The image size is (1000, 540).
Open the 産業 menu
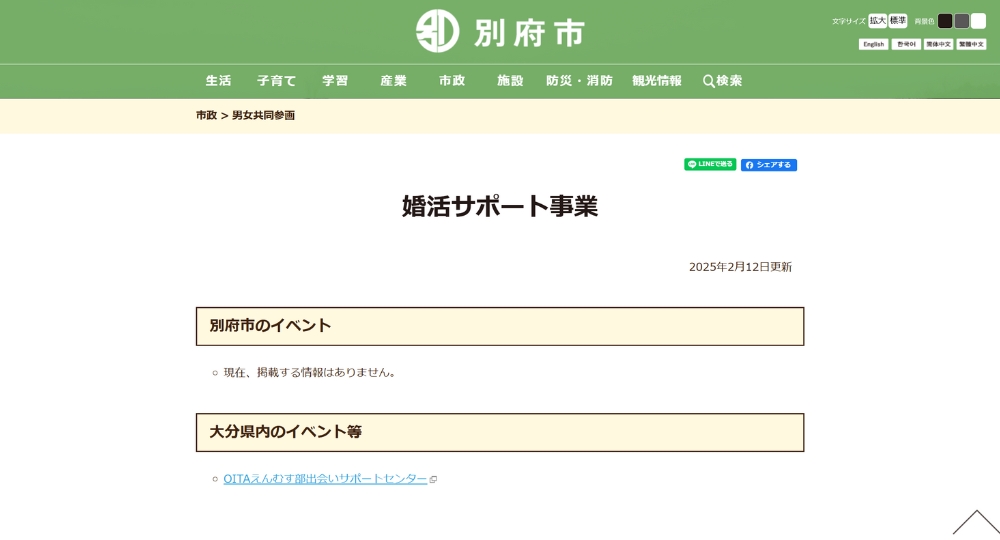pyautogui.click(x=393, y=81)
